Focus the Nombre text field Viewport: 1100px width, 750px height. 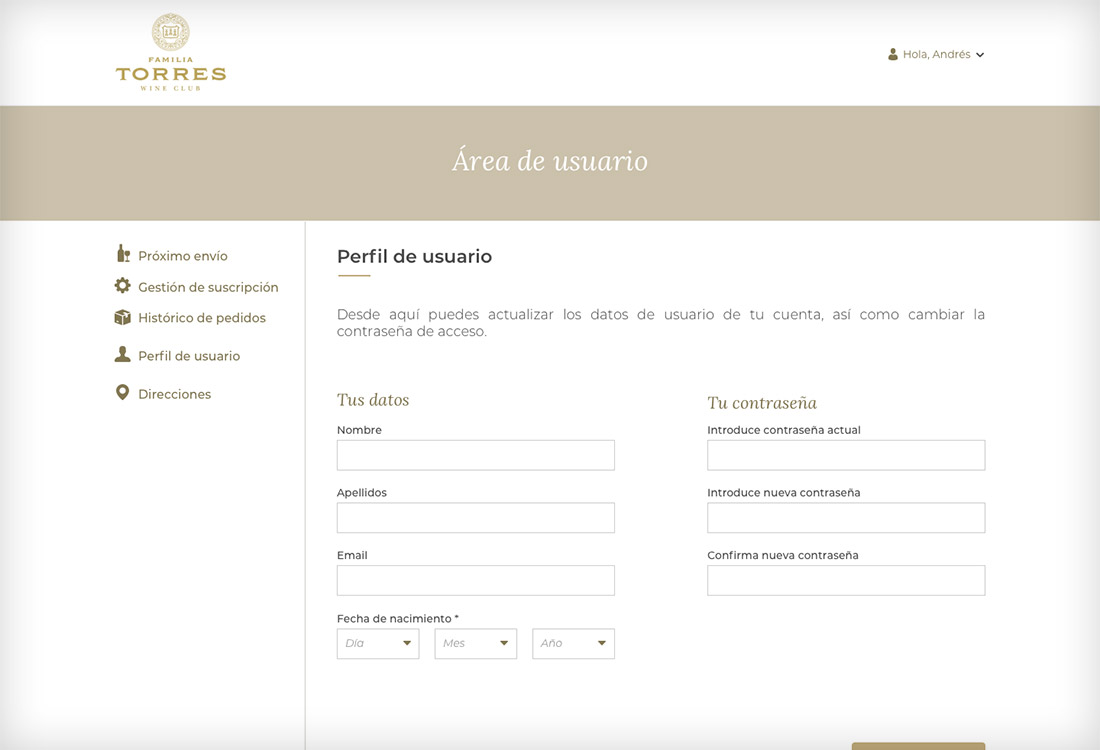click(x=475, y=455)
